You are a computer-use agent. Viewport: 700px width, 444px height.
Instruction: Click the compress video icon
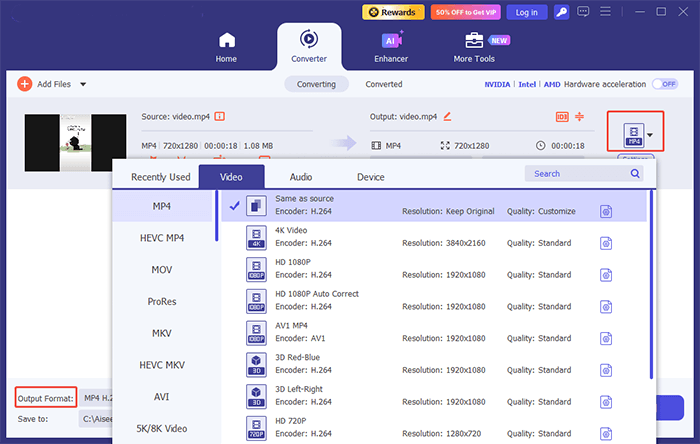coord(579,116)
